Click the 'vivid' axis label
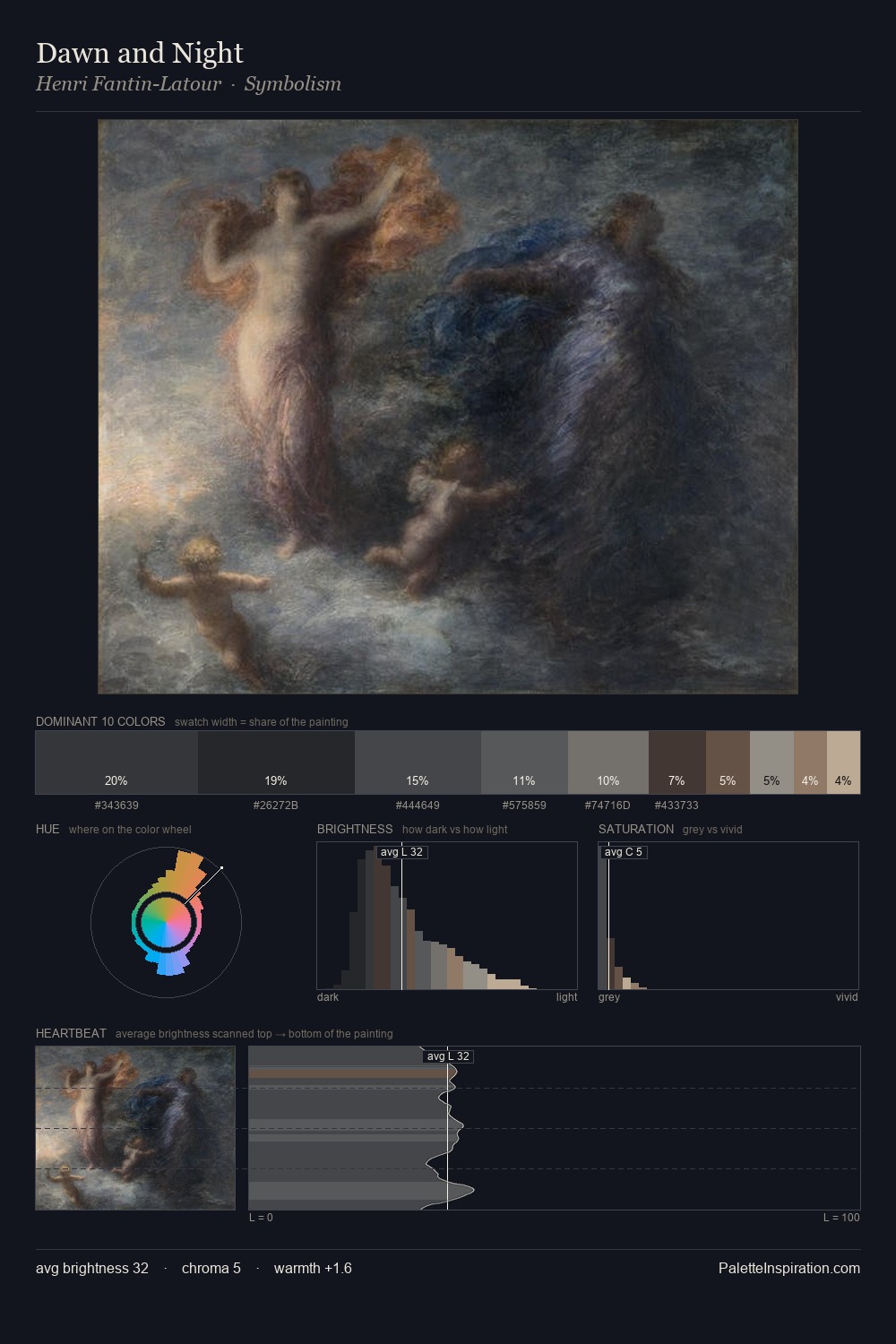The height and width of the screenshot is (1344, 896). 847,997
